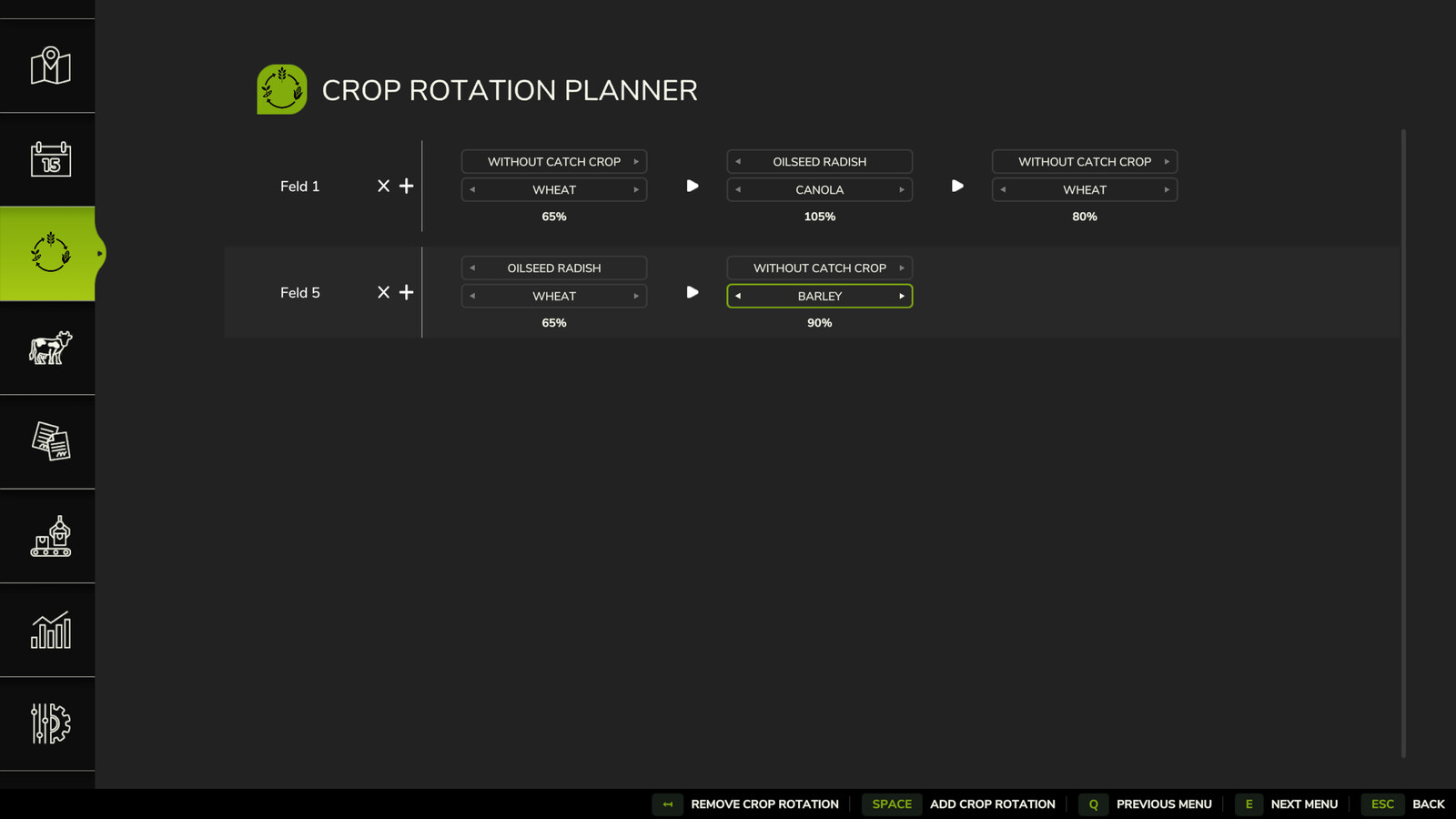Cycle CANOLA selection with right arrow
The width and height of the screenshot is (1456, 819).
click(902, 189)
